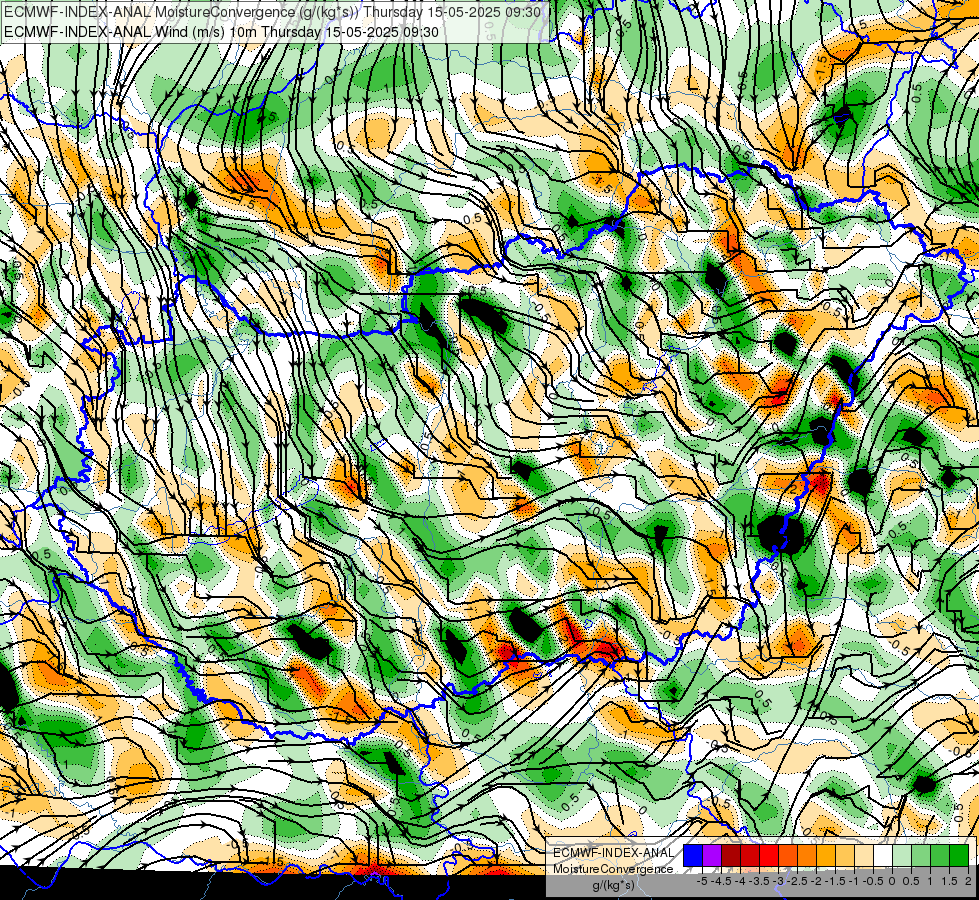
Task: Click the darkest green swatch (1.5 to 2)
Action: click(959, 855)
